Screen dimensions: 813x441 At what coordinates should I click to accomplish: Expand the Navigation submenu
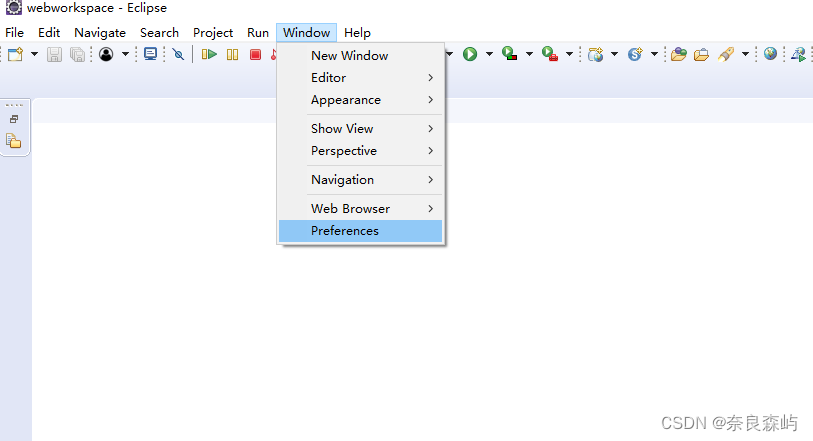pos(360,180)
